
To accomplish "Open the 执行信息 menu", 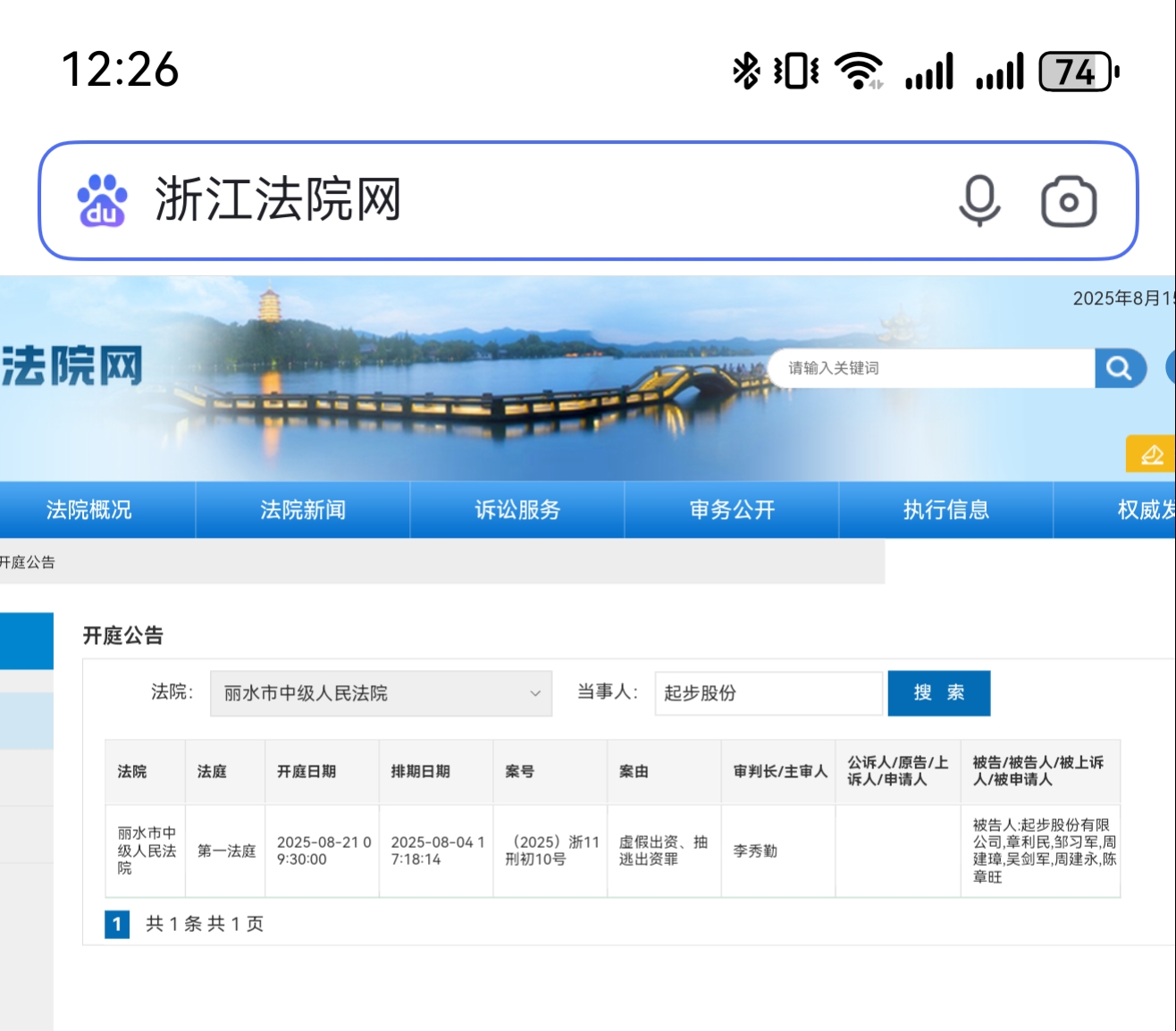I will click(x=946, y=510).
